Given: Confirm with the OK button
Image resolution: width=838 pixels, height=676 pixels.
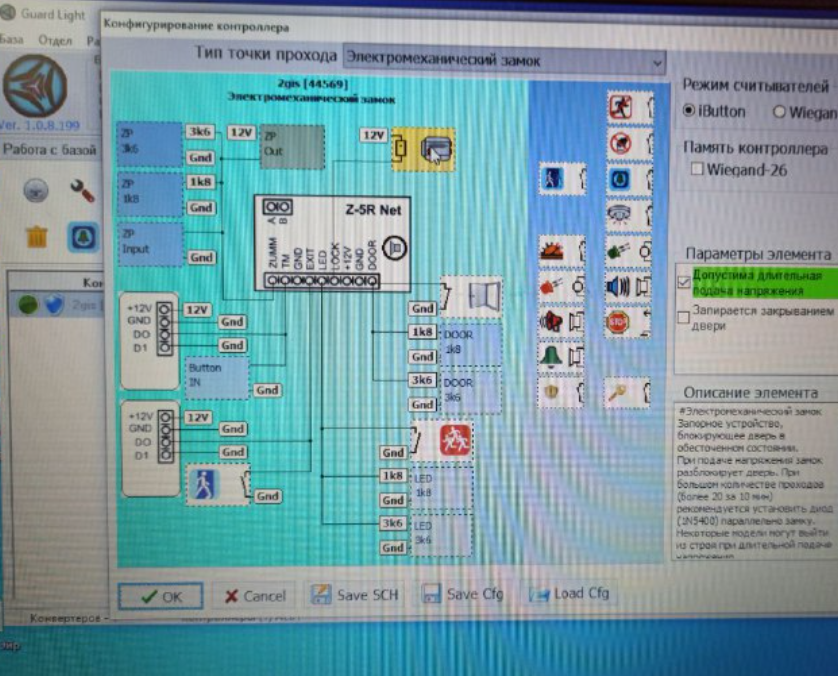Looking at the screenshot, I should (x=160, y=596).
